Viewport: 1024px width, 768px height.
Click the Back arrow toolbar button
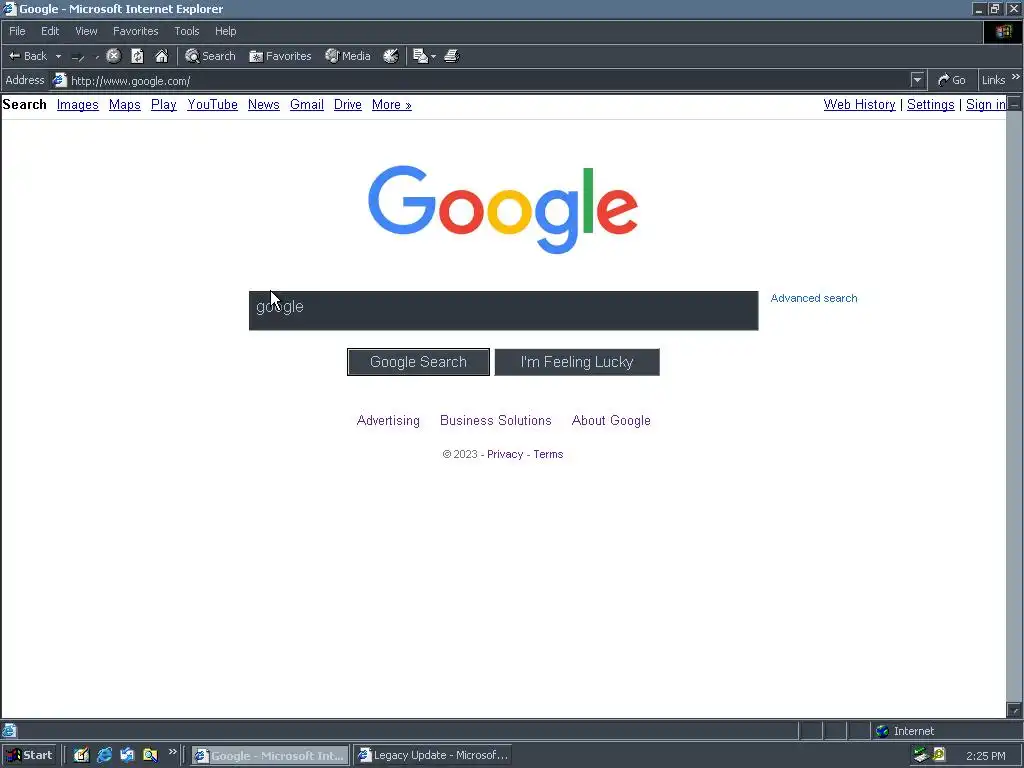tap(27, 56)
